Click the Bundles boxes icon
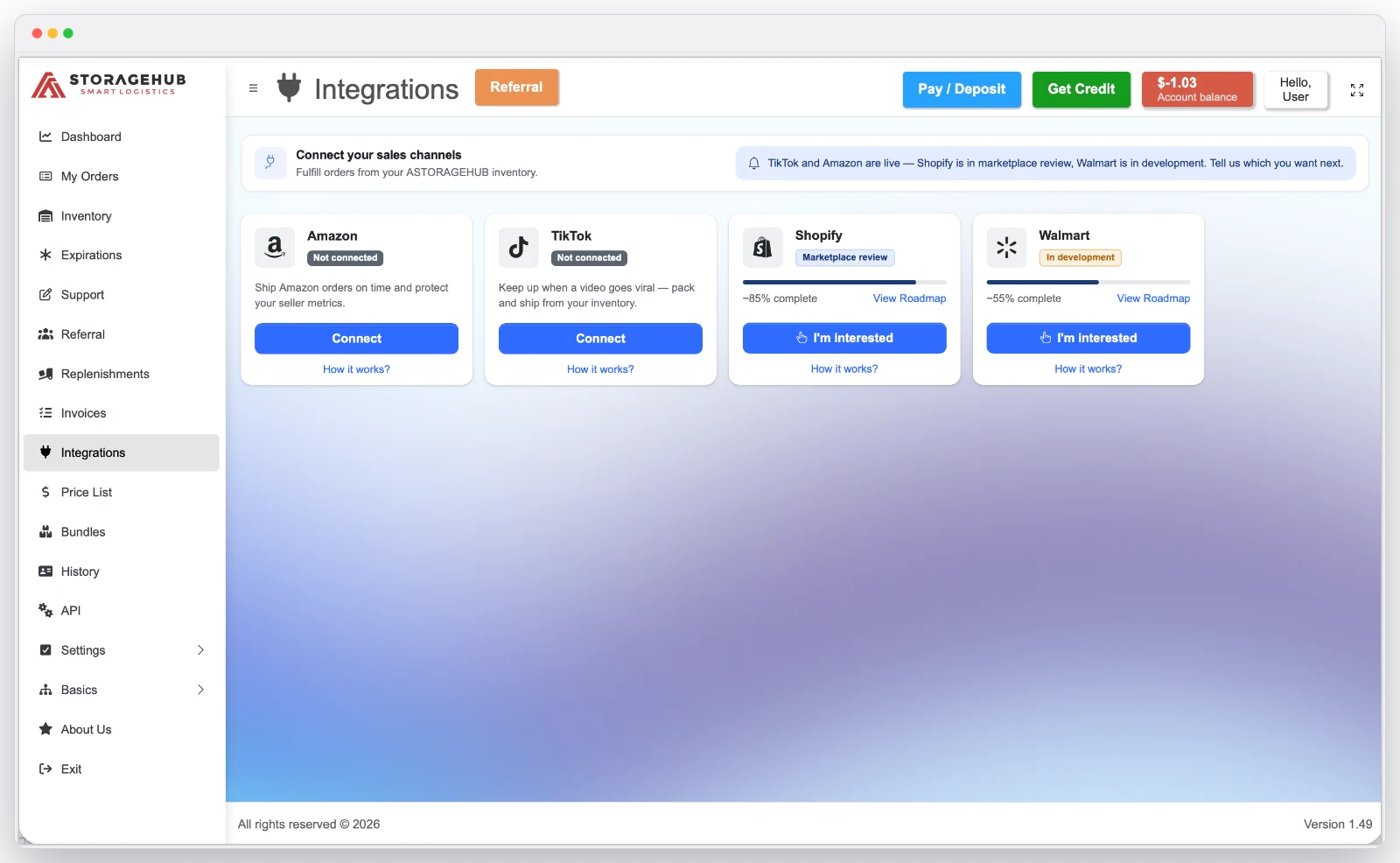1400x863 pixels. click(x=45, y=532)
